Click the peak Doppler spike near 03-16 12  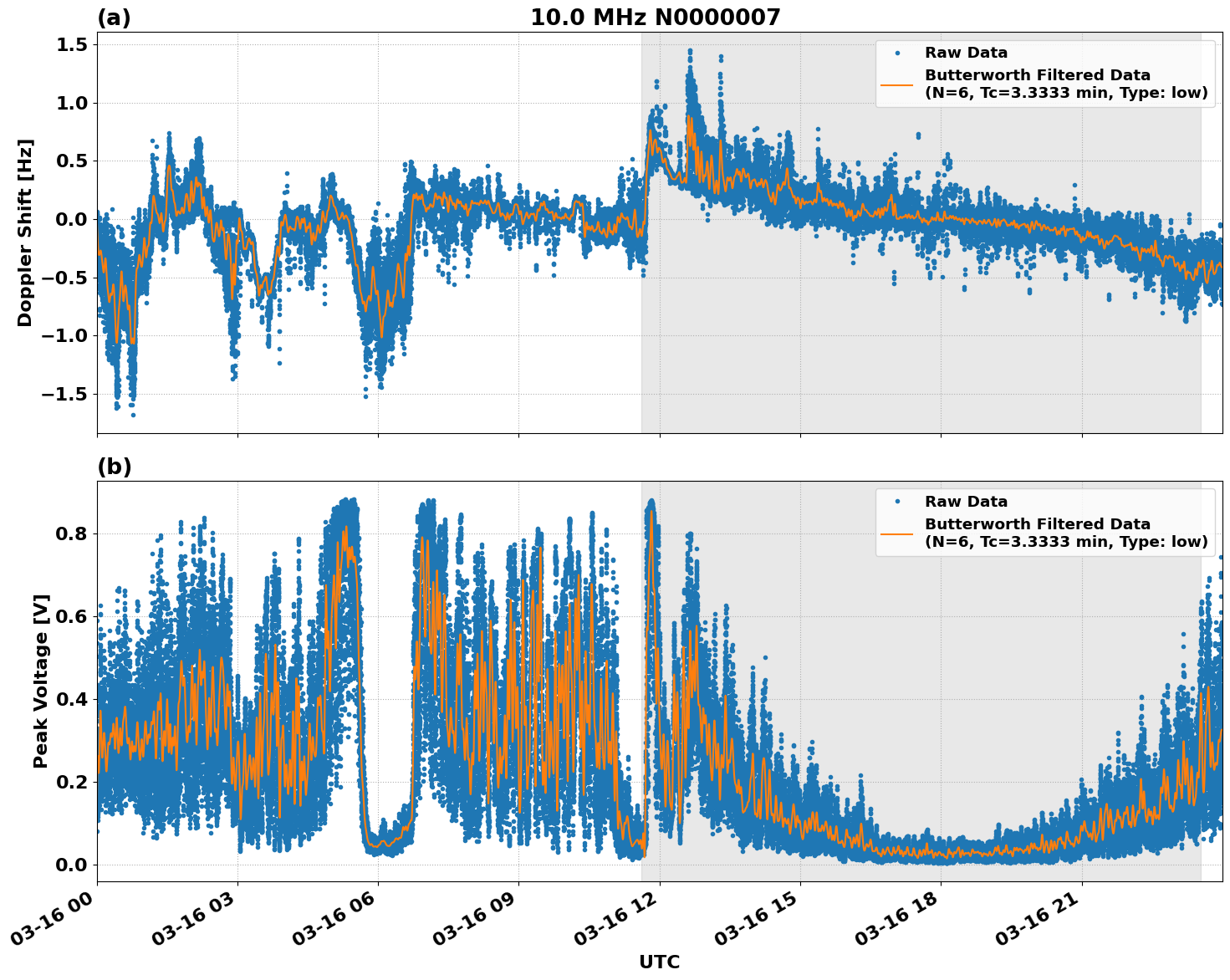688,50
